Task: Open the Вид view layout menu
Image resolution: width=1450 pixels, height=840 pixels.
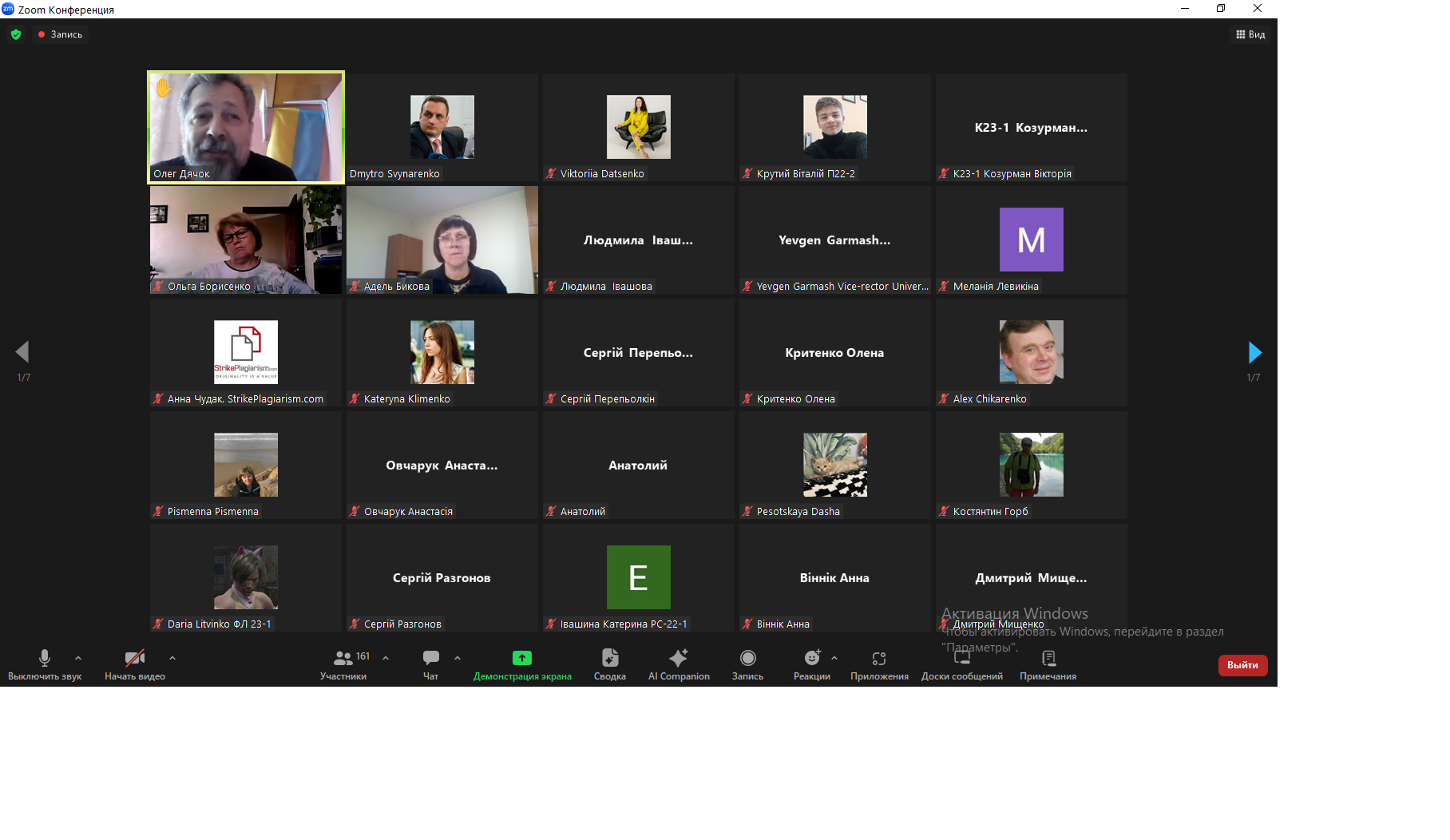Action: coord(1250,34)
